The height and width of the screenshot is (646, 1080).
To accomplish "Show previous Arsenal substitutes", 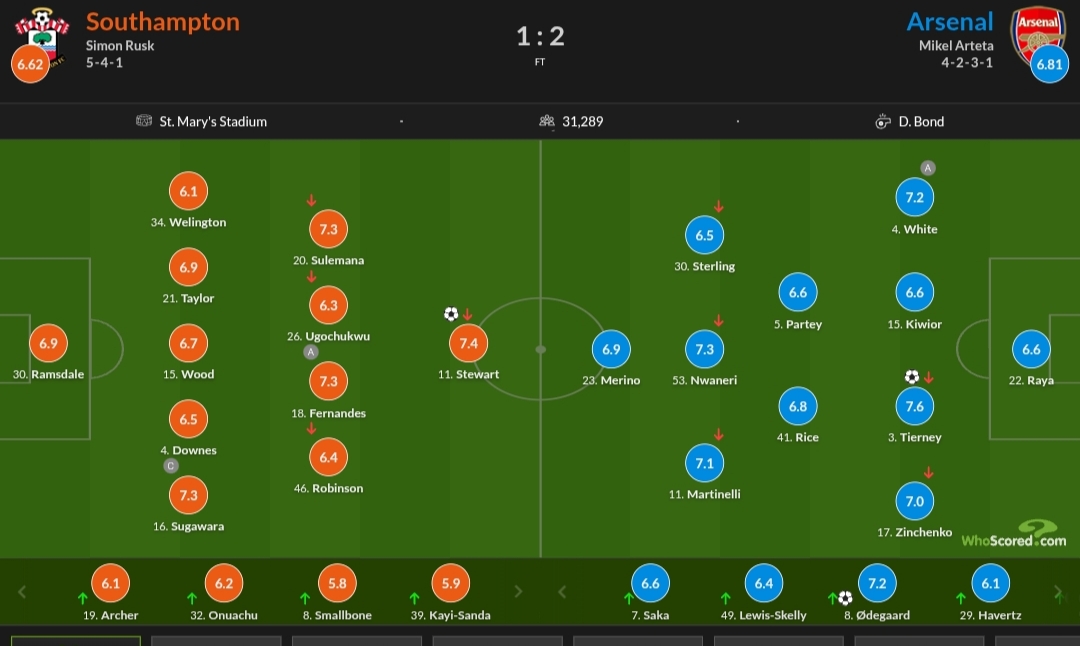I will click(562, 592).
